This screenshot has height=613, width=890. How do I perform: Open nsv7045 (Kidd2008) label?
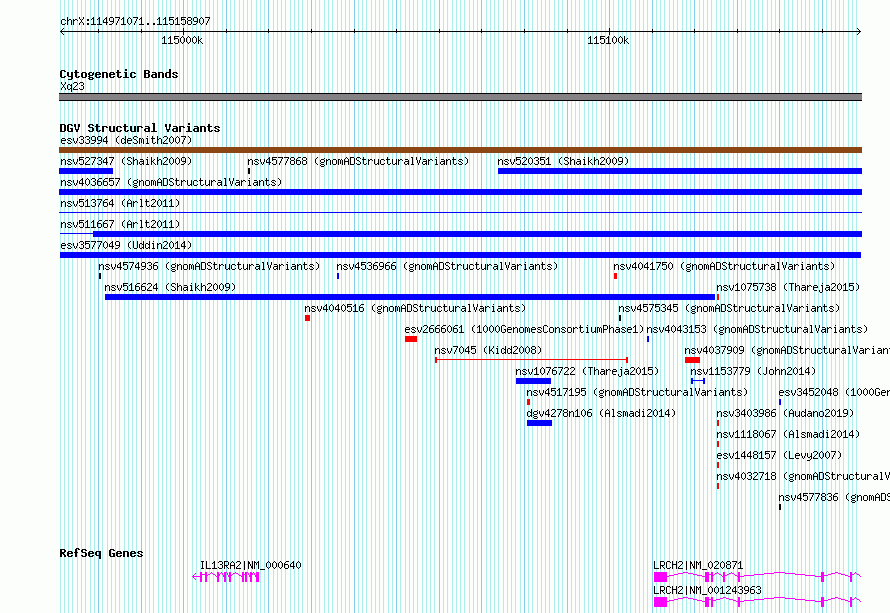[x=488, y=350]
